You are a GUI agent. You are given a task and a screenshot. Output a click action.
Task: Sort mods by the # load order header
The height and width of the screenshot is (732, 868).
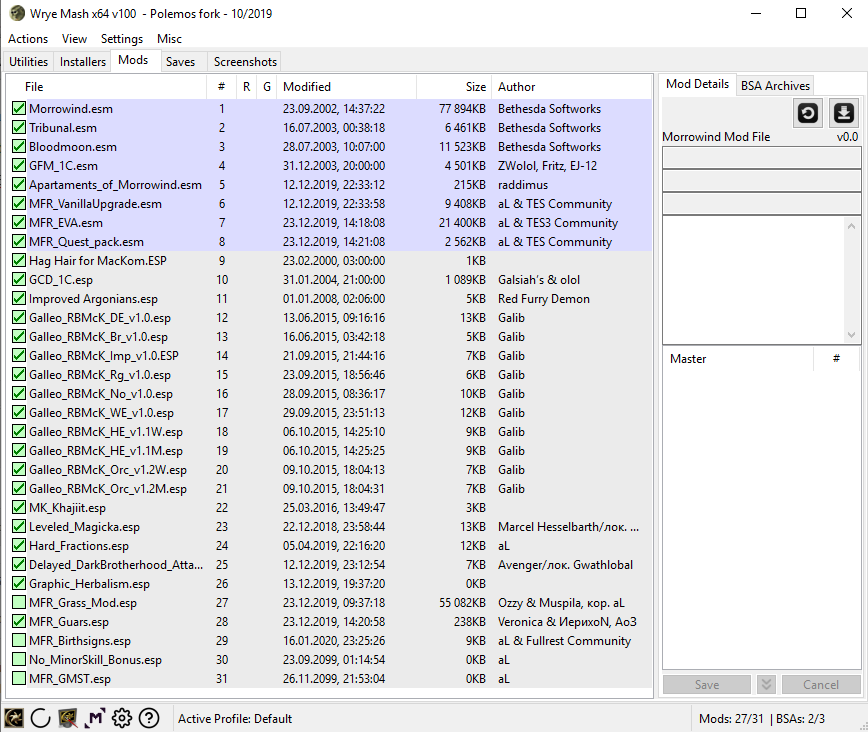click(221, 87)
